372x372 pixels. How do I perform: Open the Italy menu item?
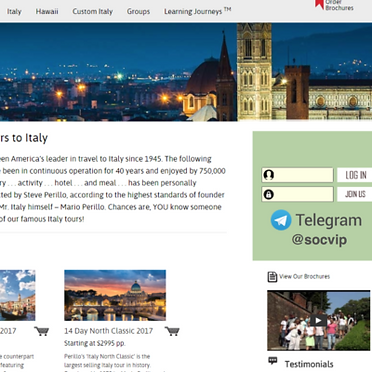tap(14, 12)
